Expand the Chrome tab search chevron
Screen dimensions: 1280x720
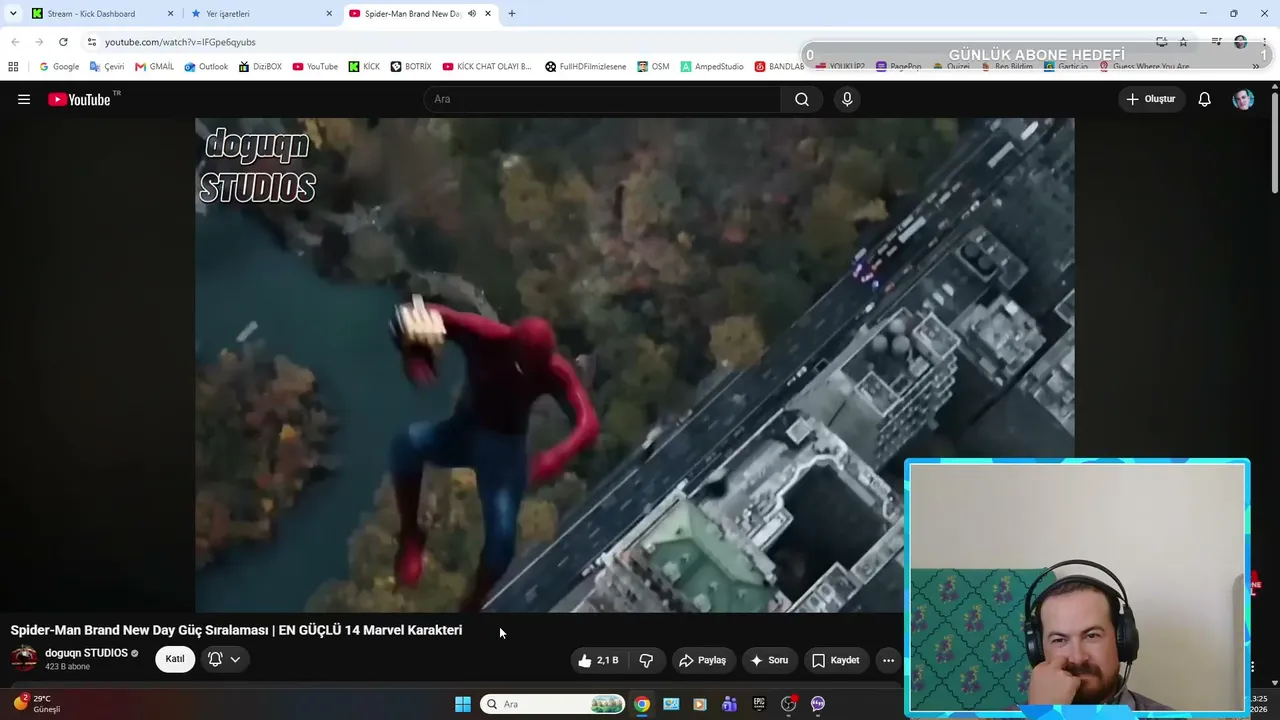14,14
